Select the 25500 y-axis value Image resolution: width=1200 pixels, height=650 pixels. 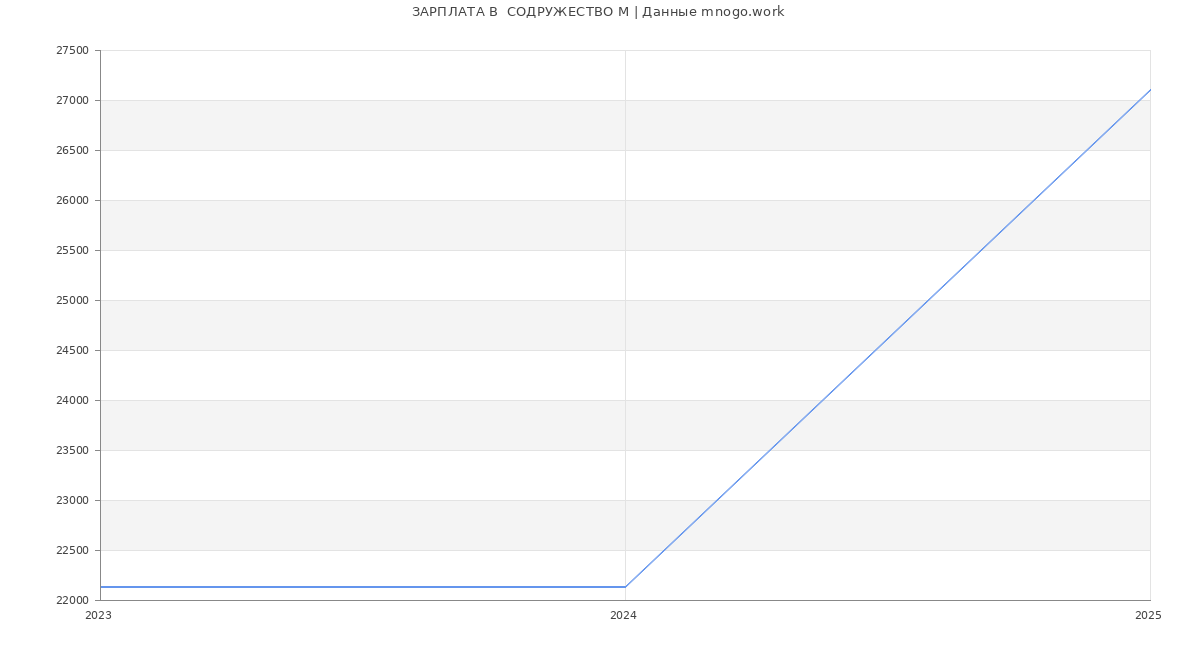coord(72,251)
